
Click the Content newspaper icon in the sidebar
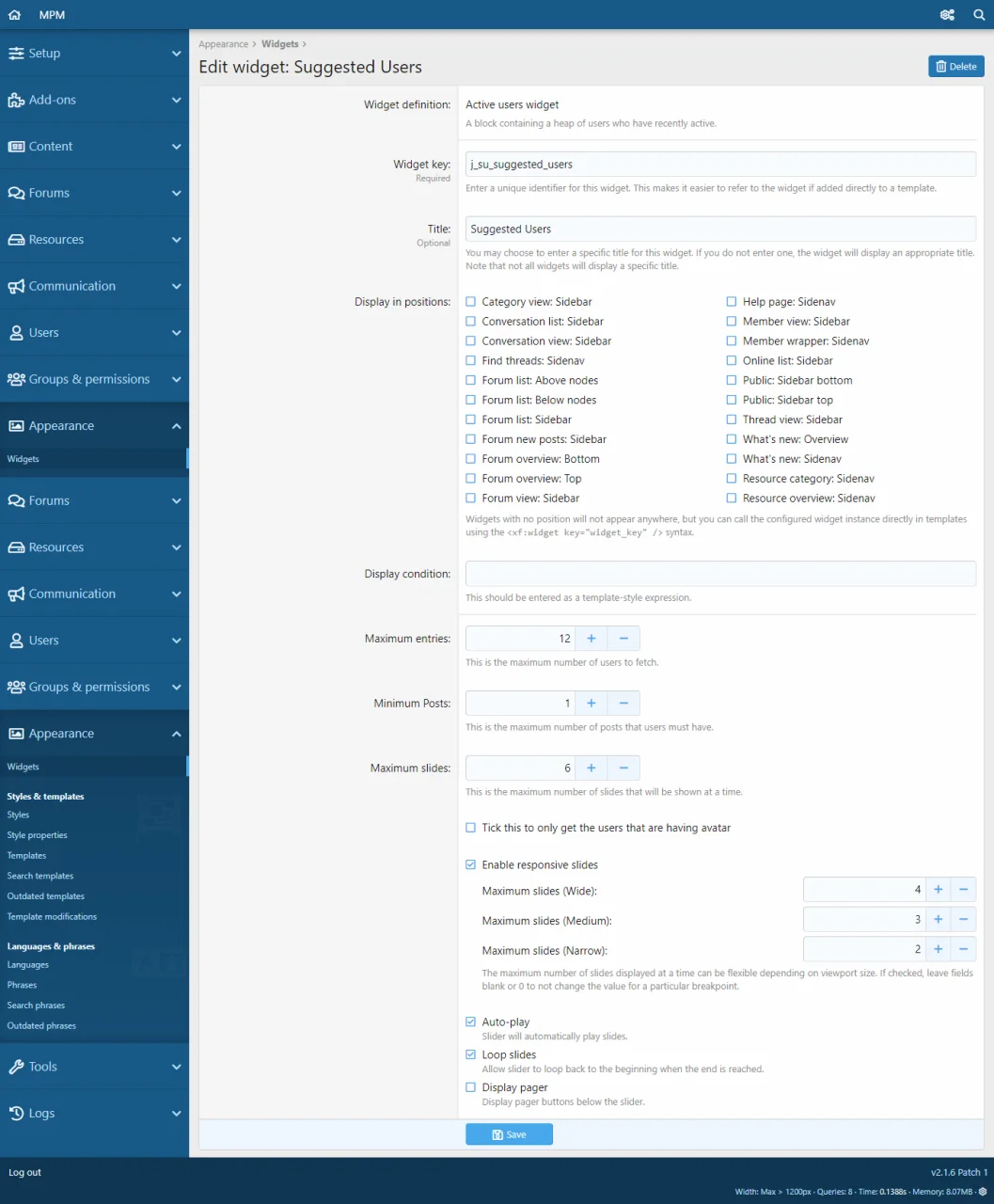pos(16,147)
